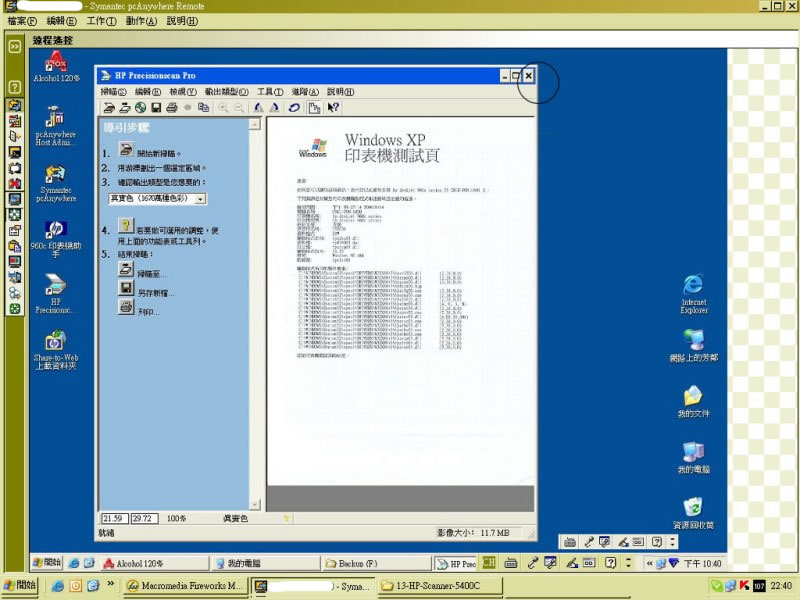The image size is (800, 600).
Task: Open Alcohol 120% desktop shortcut
Action: pos(56,67)
